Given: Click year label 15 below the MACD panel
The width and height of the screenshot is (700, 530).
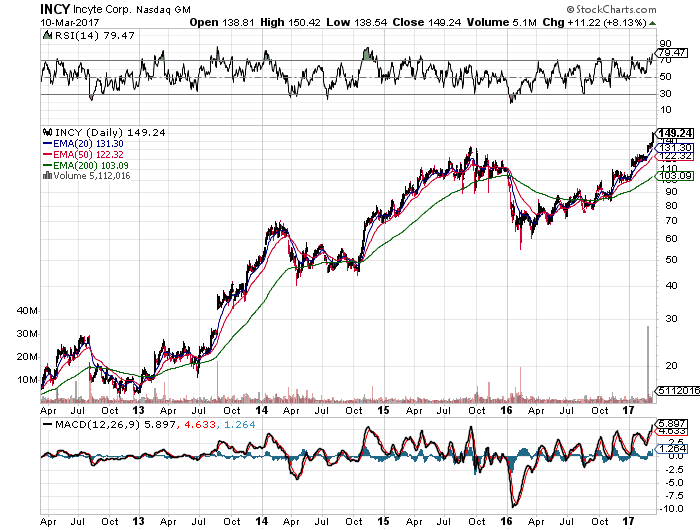Looking at the screenshot, I should [383, 521].
